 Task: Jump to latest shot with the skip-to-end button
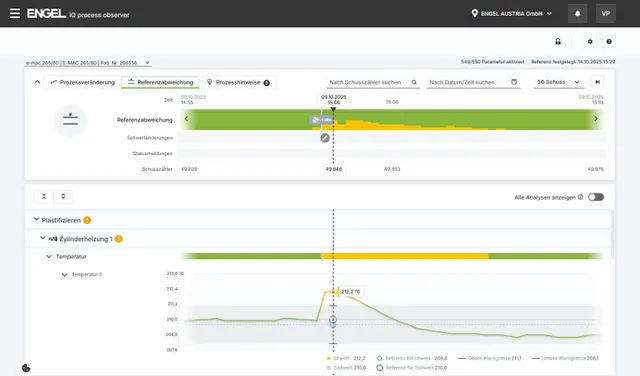pyautogui.click(x=598, y=82)
